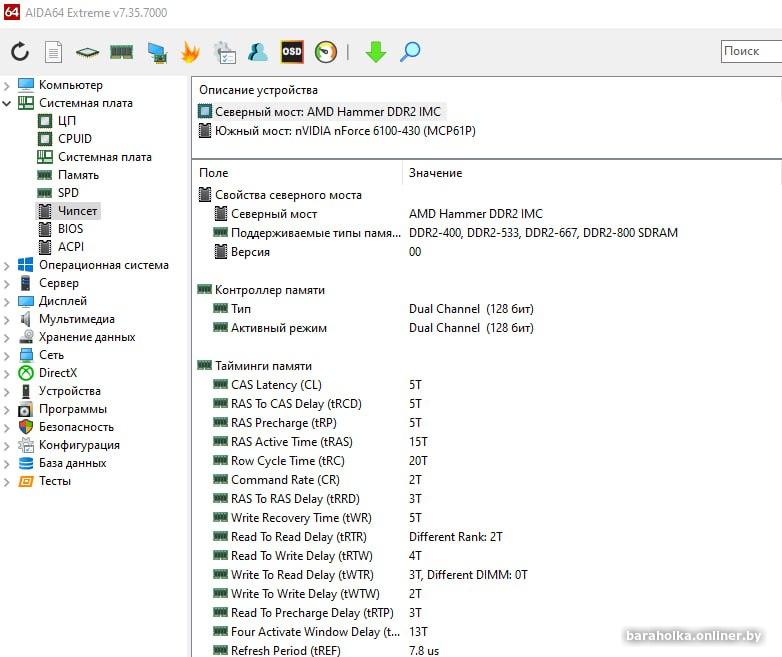Open ACPI in the tree
The image size is (782, 657).
pyautogui.click(x=71, y=246)
